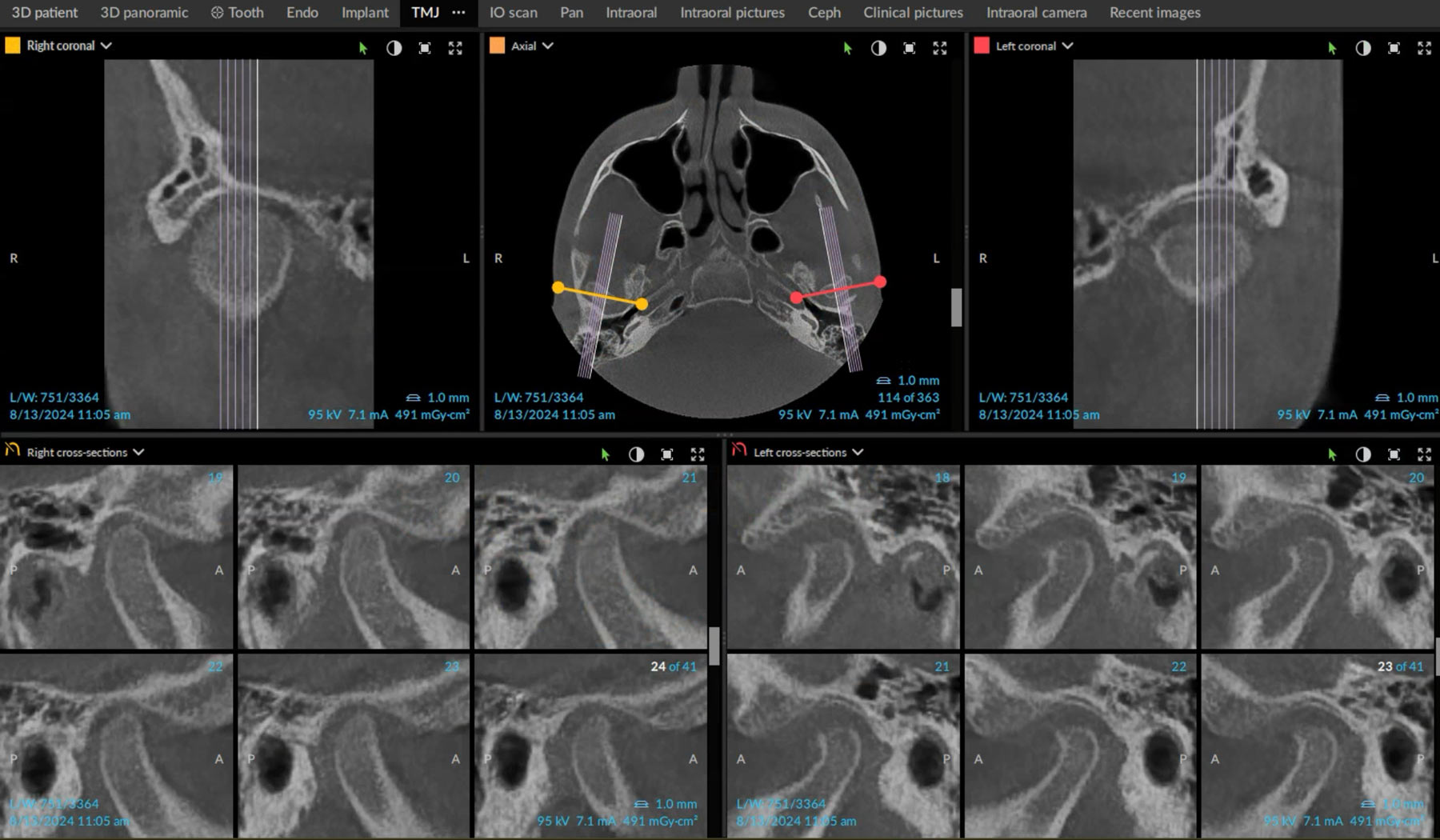
Task: Expand the Axial view dropdown
Action: point(549,46)
